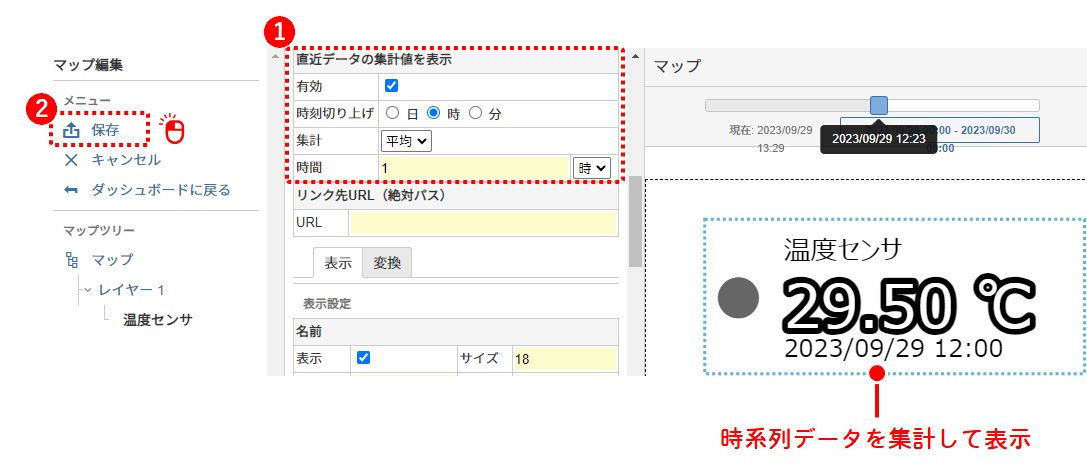Click ダッシュボードに戻る link
The width and height of the screenshot is (1087, 466).
(161, 190)
